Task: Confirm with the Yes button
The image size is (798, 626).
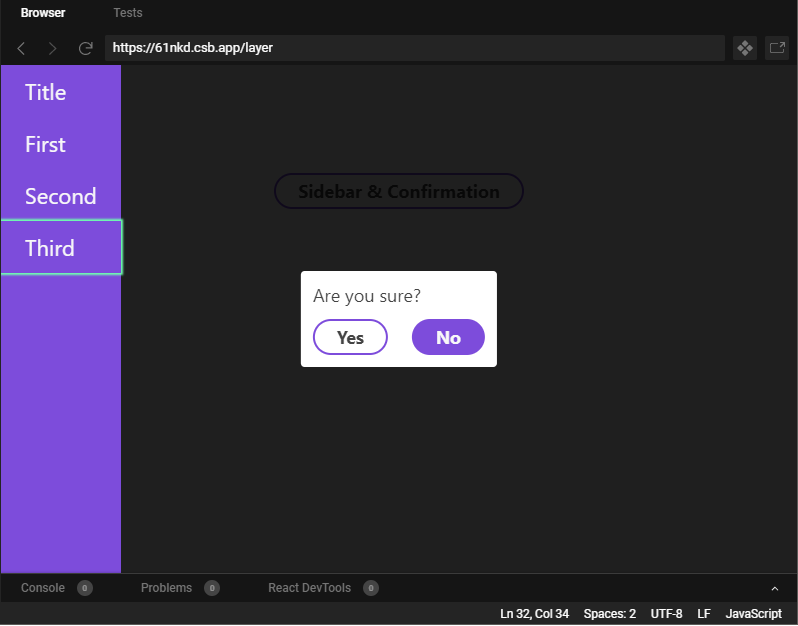Action: coord(350,337)
